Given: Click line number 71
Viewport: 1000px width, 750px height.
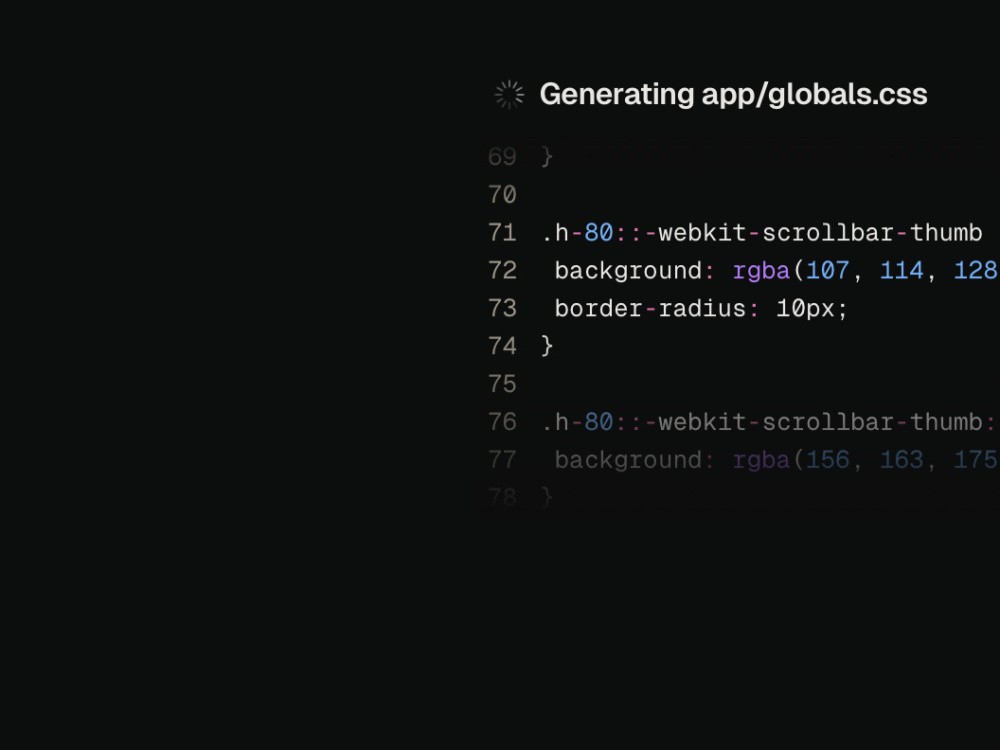Looking at the screenshot, I should pos(502,233).
